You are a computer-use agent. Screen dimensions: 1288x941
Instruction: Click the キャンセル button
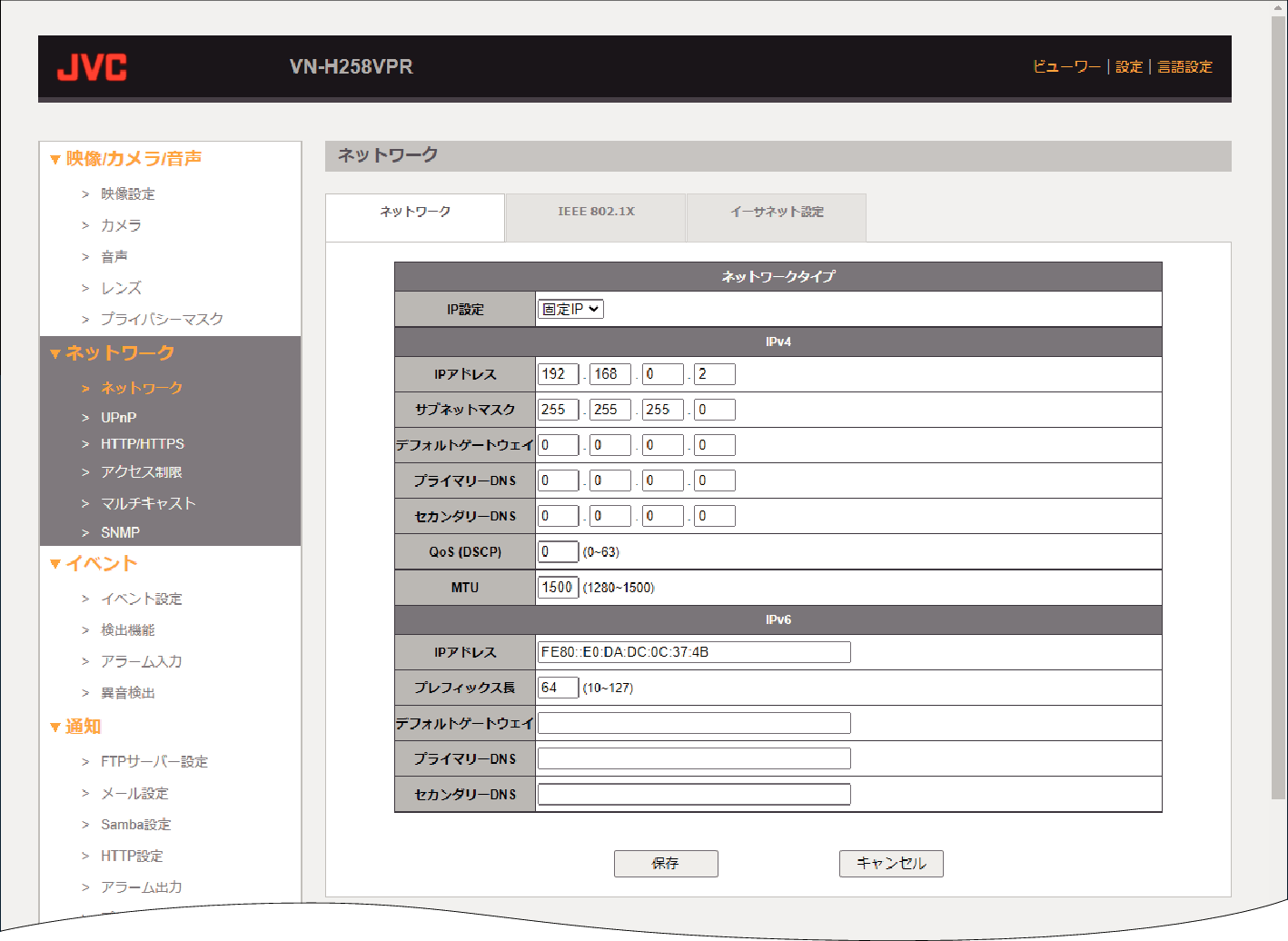point(891,864)
